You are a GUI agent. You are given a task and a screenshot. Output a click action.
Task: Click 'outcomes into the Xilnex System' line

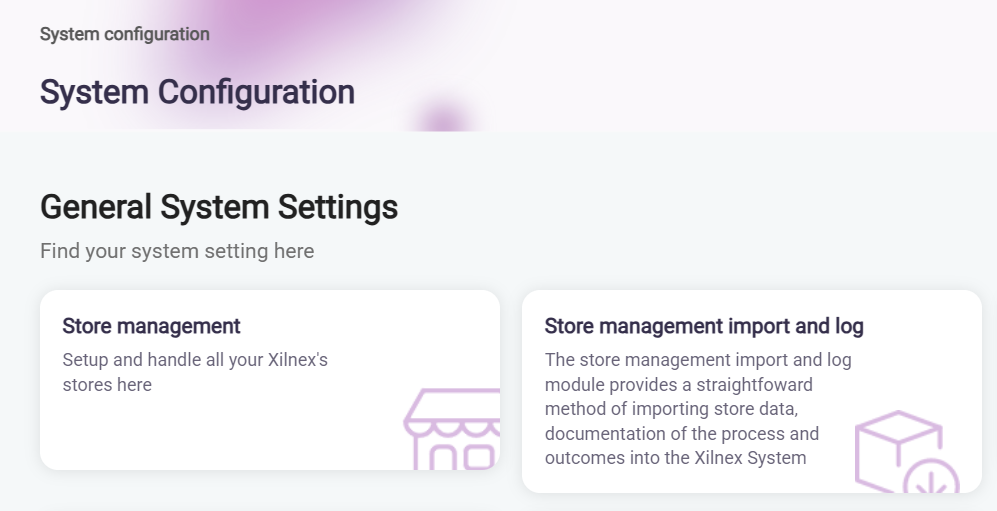pos(675,458)
